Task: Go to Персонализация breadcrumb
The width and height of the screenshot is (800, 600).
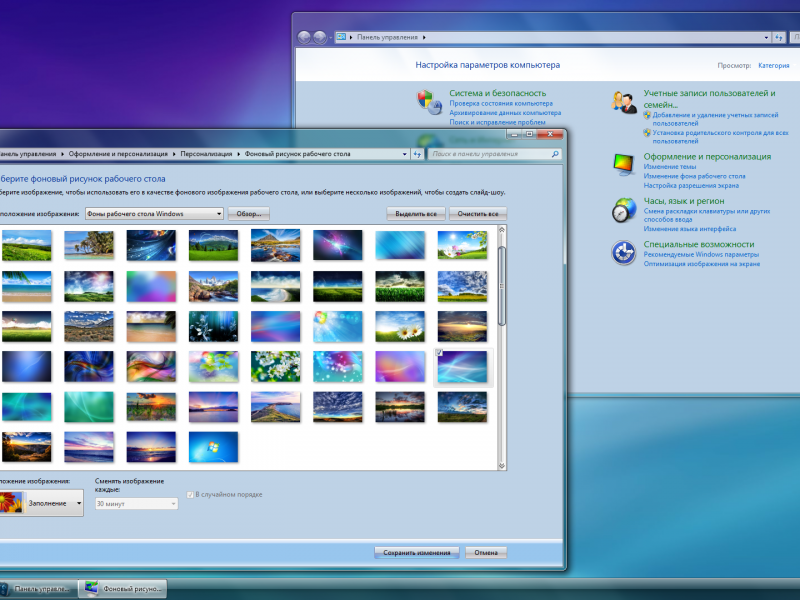Action: tap(206, 154)
